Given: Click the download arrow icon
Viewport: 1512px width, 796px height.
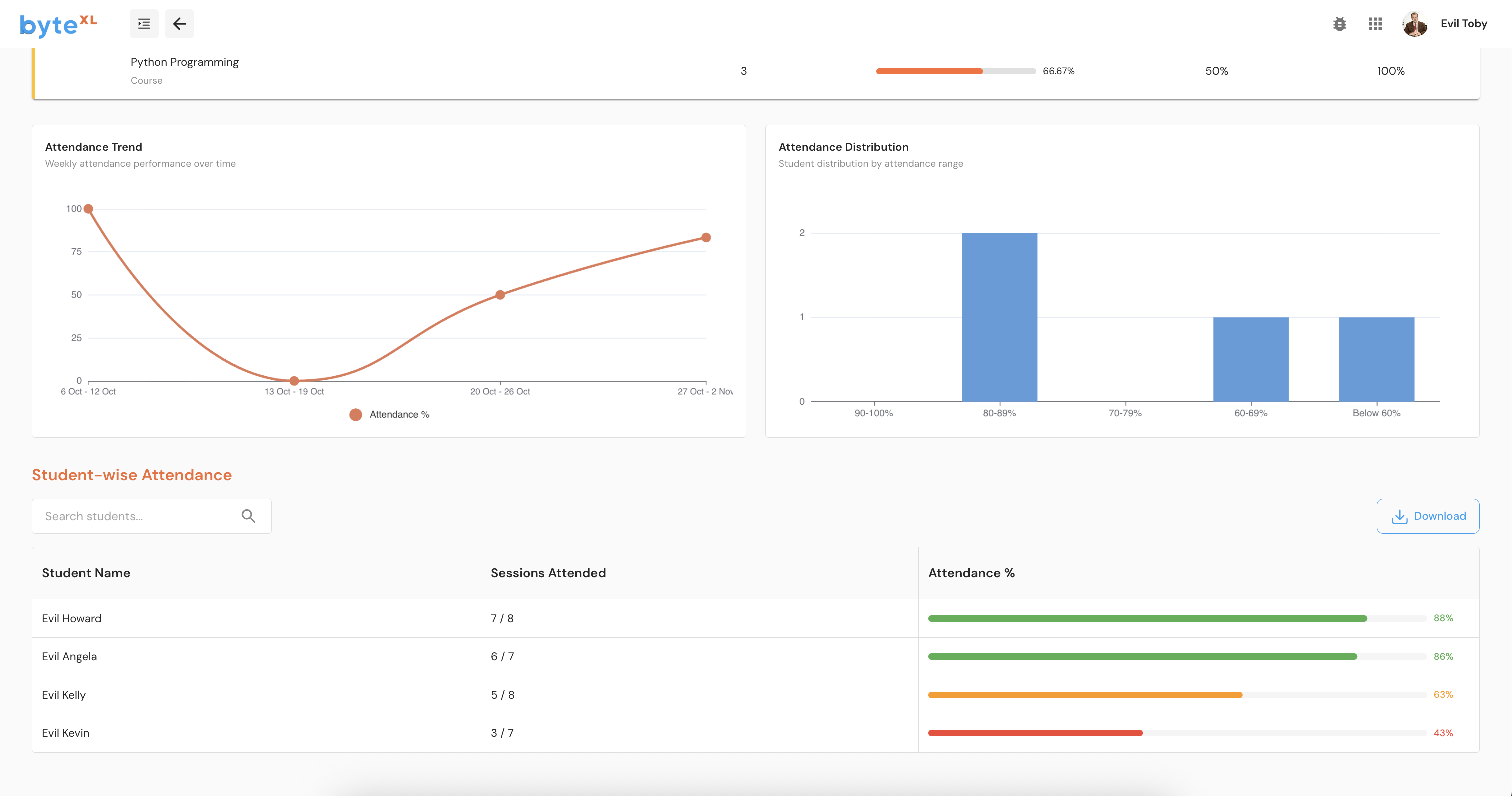Looking at the screenshot, I should [1399, 516].
